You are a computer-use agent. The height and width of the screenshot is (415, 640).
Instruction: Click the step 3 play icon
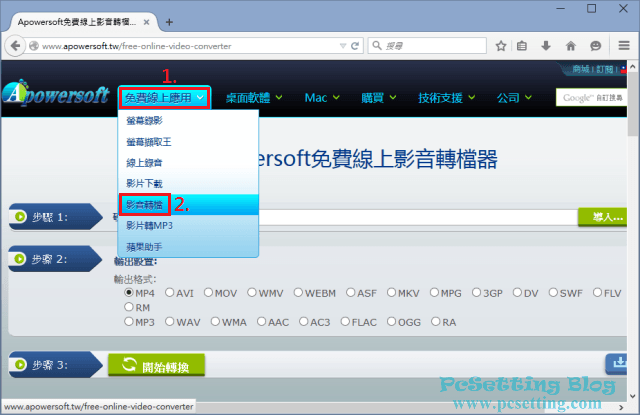click(x=20, y=364)
